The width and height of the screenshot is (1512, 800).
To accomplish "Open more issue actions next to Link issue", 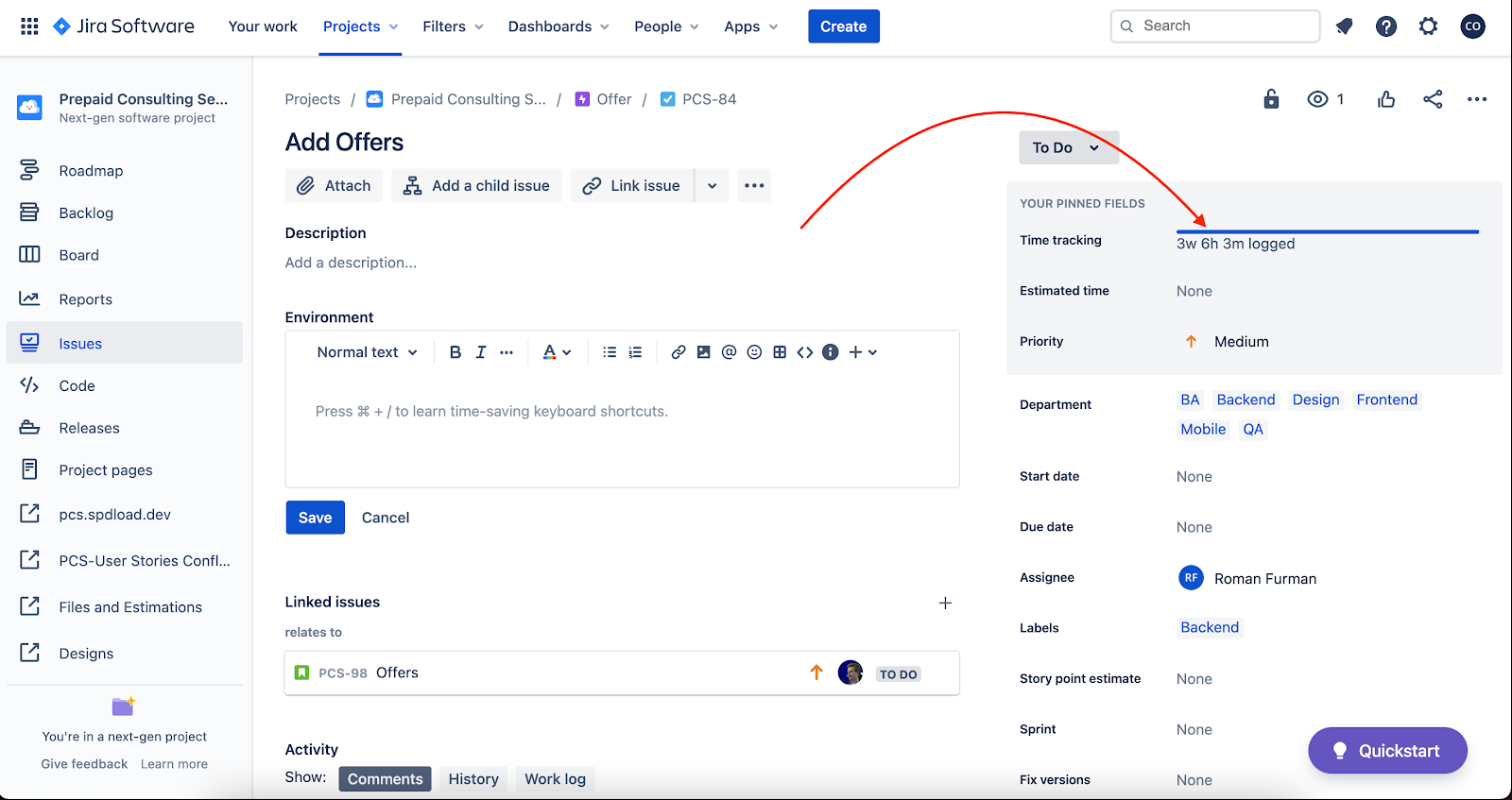I will pyautogui.click(x=754, y=186).
